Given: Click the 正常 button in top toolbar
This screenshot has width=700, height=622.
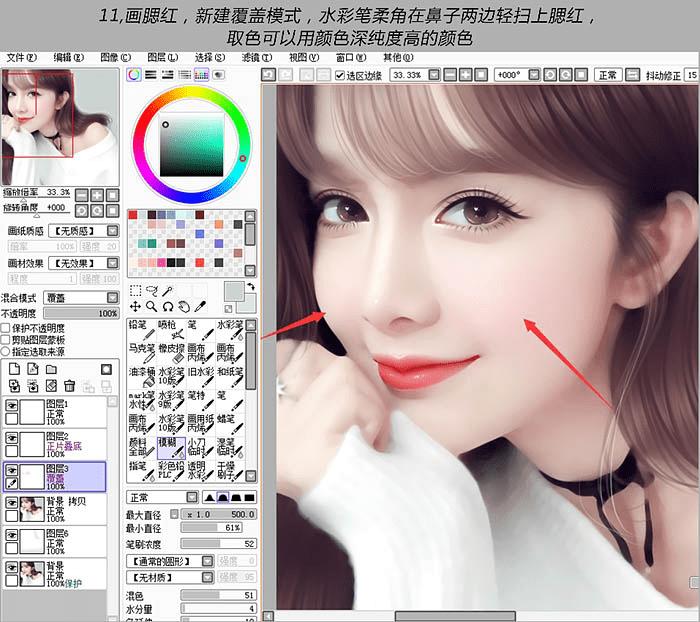Looking at the screenshot, I should click(608, 75).
